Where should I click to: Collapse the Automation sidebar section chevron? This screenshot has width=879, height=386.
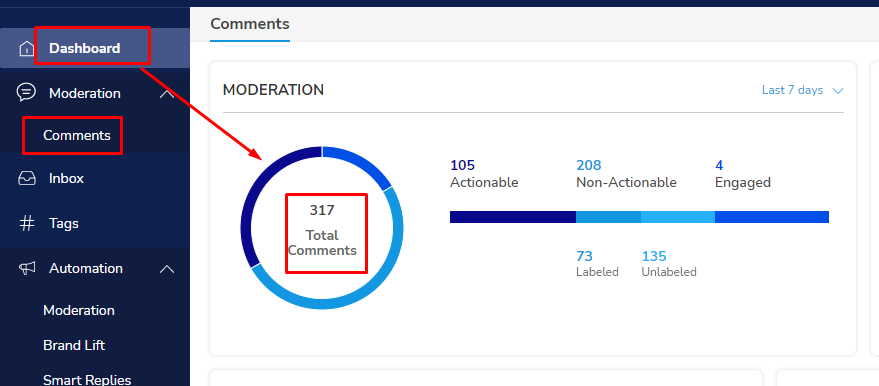(x=167, y=269)
